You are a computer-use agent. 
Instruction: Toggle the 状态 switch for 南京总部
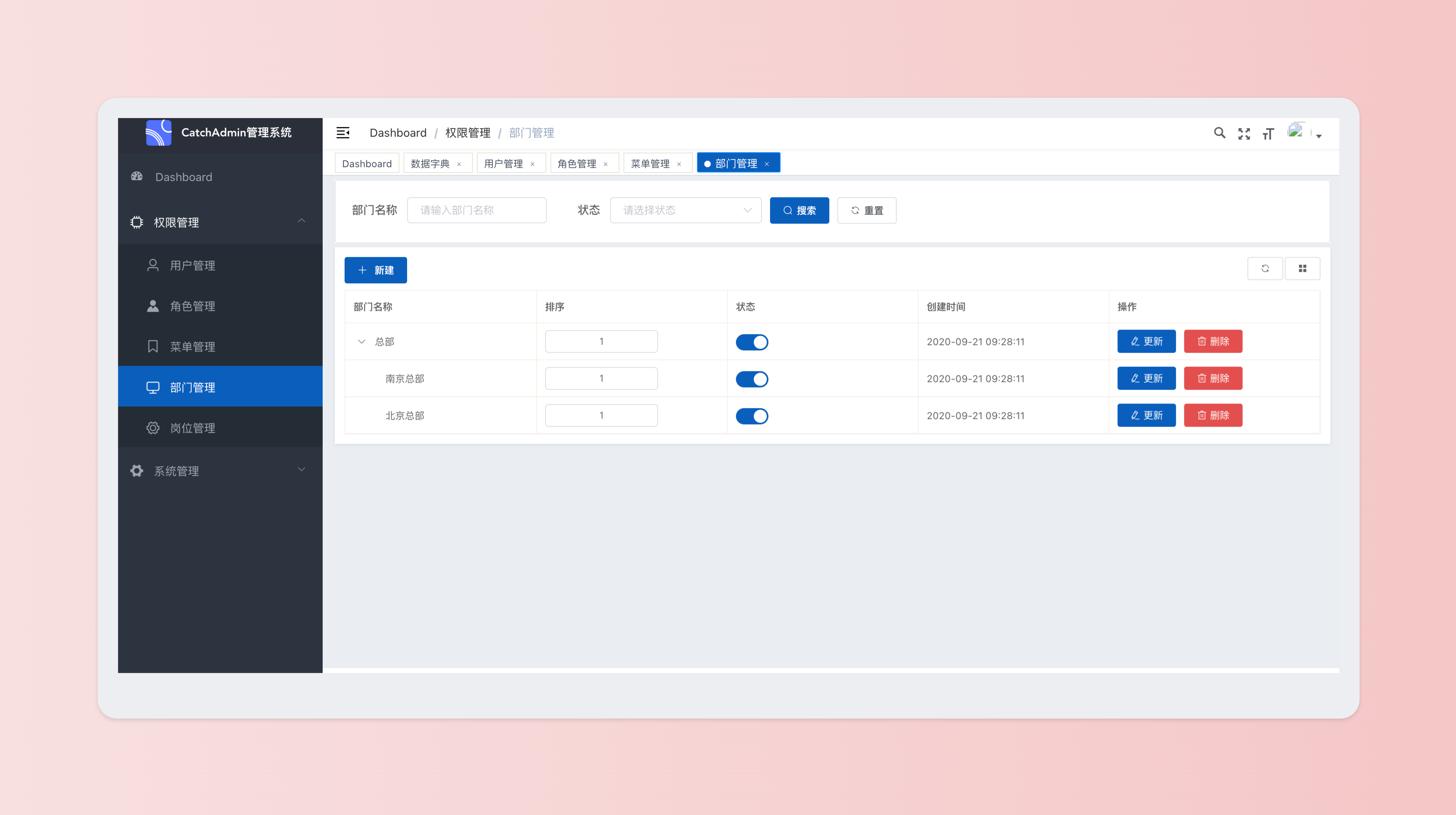[x=752, y=379]
